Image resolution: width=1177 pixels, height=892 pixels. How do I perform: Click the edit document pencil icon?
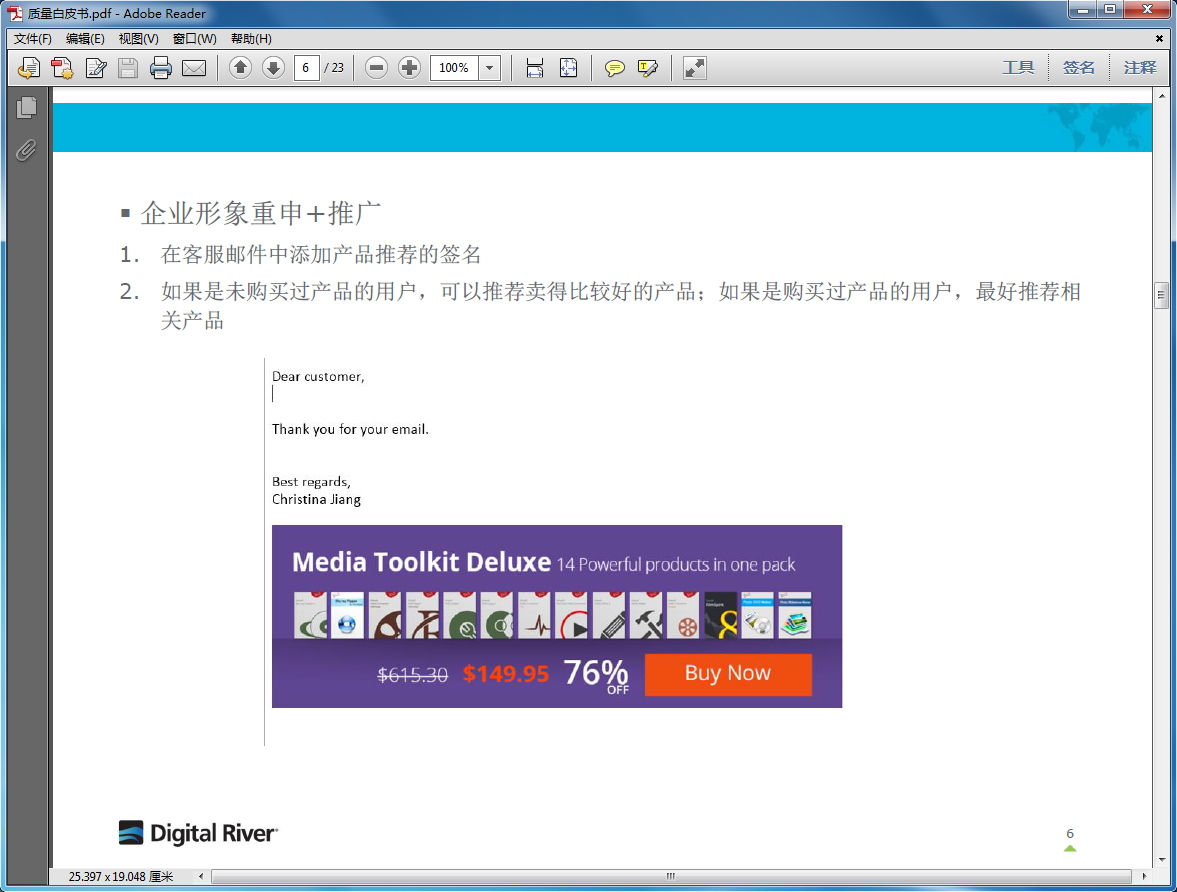click(95, 68)
